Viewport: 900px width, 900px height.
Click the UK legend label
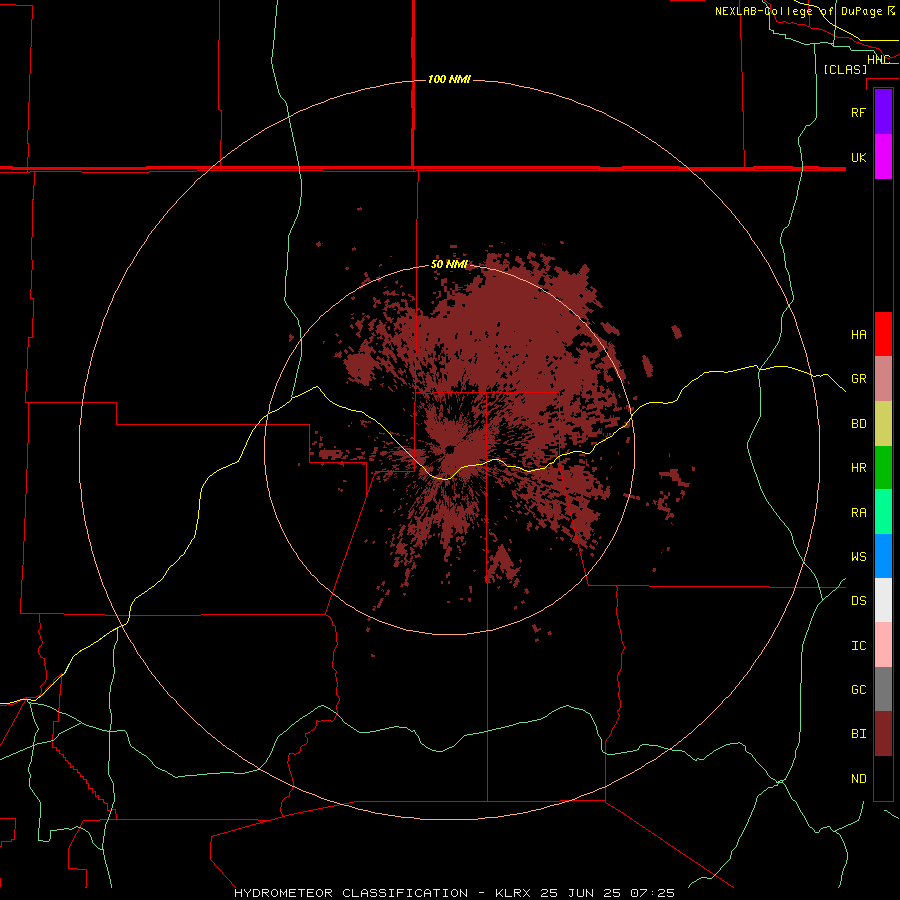858,157
